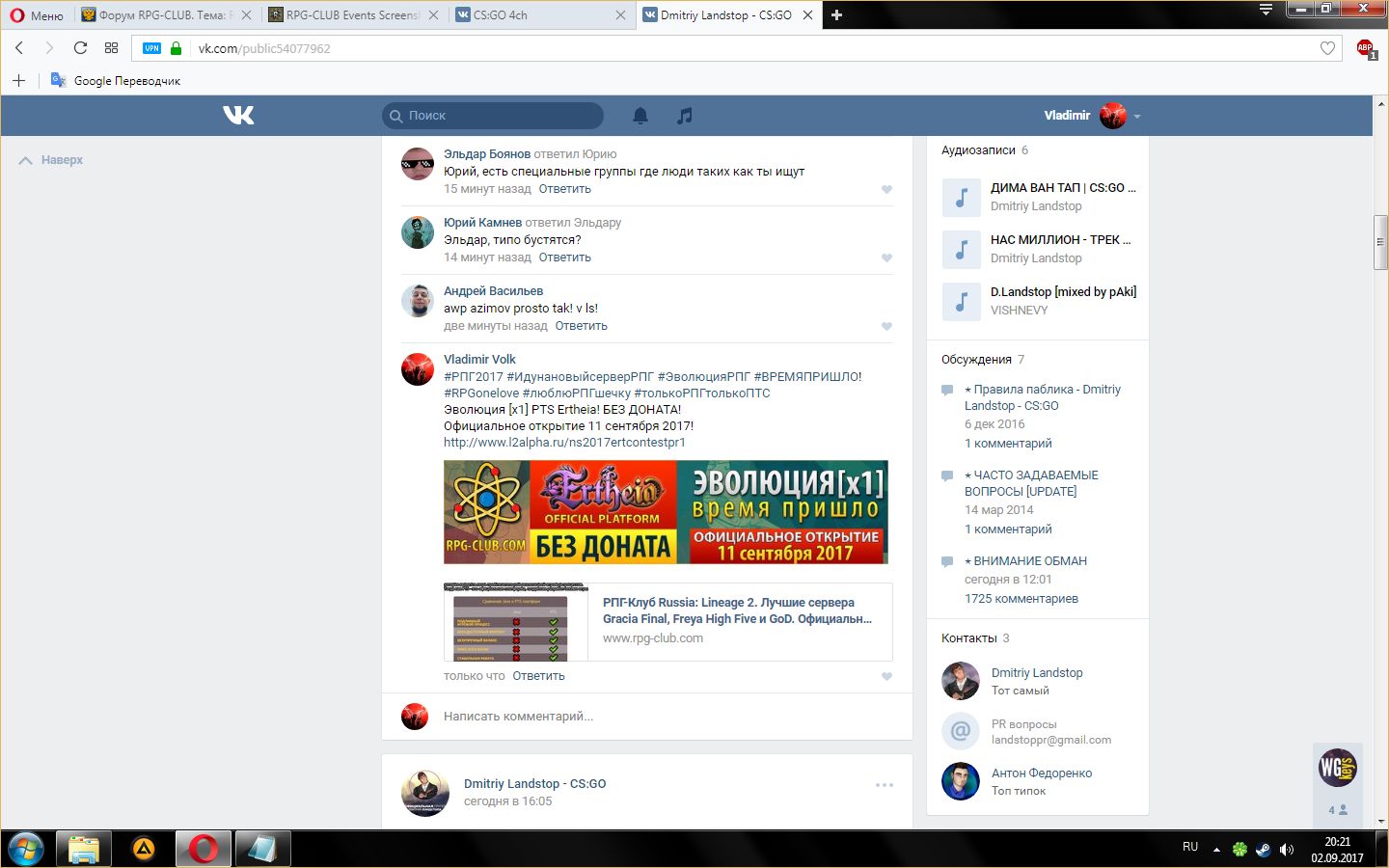Image resolution: width=1389 pixels, height=868 pixels.
Task: Click the add bookmark plus on bookmarks bar
Action: pyautogui.click(x=18, y=80)
